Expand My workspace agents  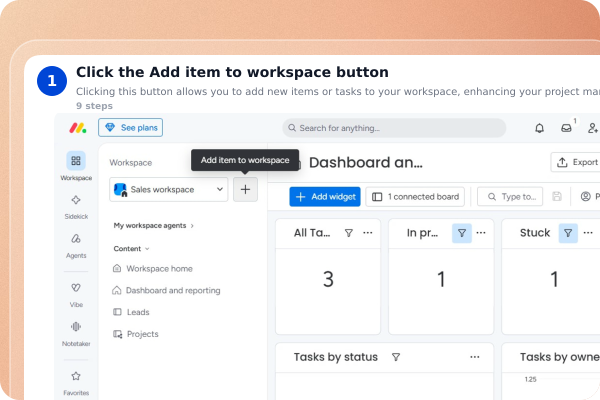[x=154, y=225]
